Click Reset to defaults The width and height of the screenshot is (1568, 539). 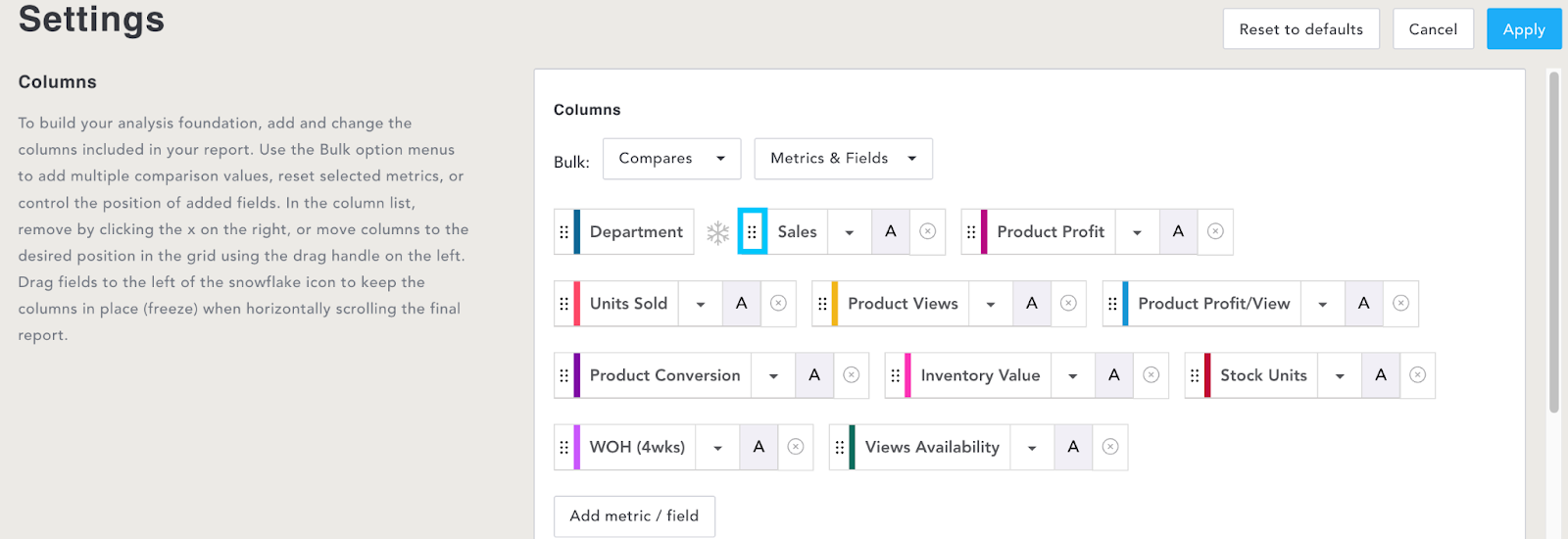(x=1301, y=29)
